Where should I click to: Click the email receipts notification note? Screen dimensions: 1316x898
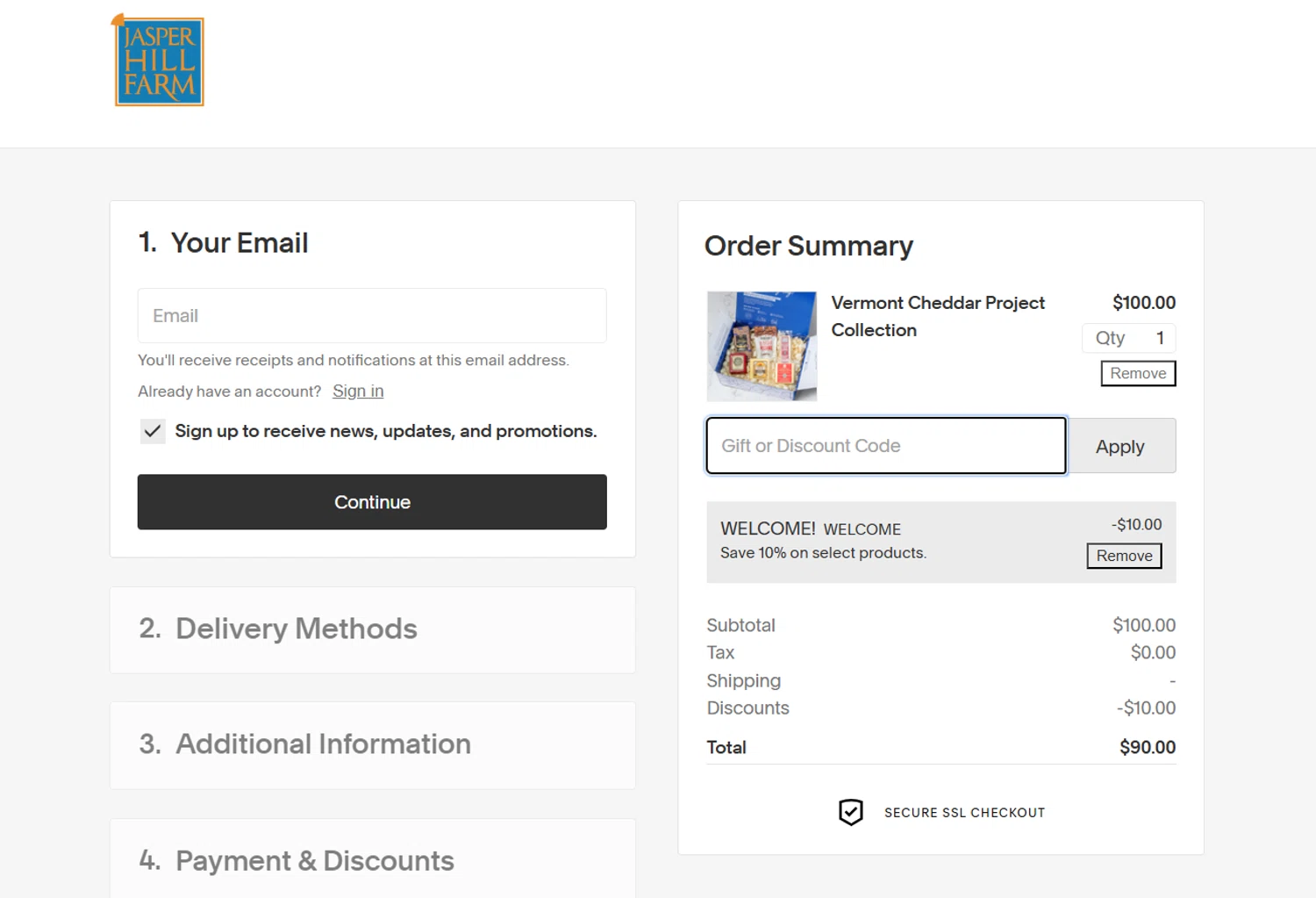(x=354, y=360)
